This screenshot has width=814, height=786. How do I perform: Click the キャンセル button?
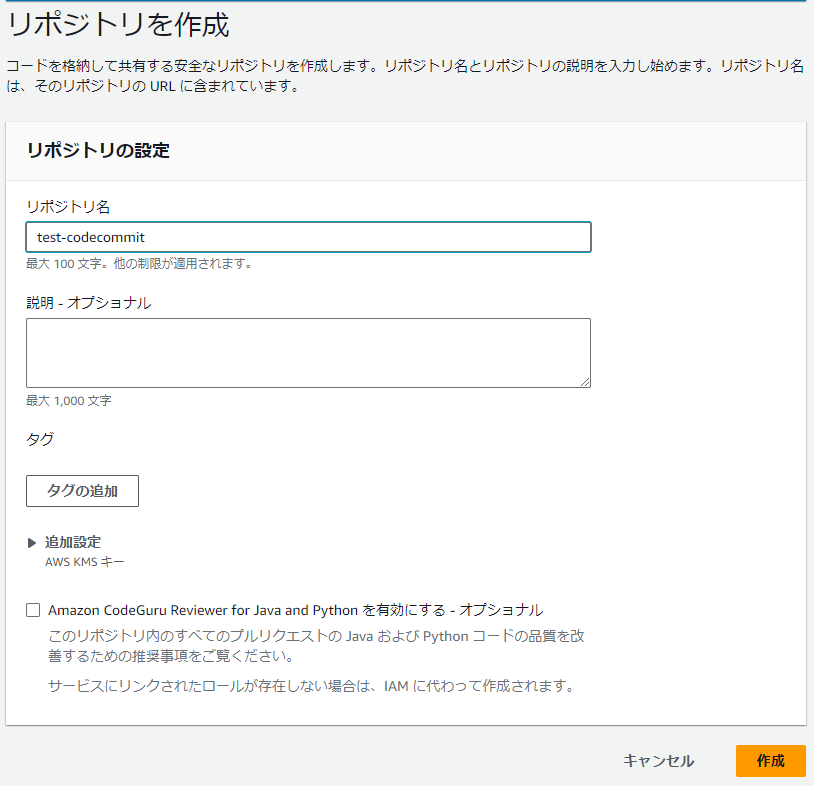pyautogui.click(x=658, y=761)
